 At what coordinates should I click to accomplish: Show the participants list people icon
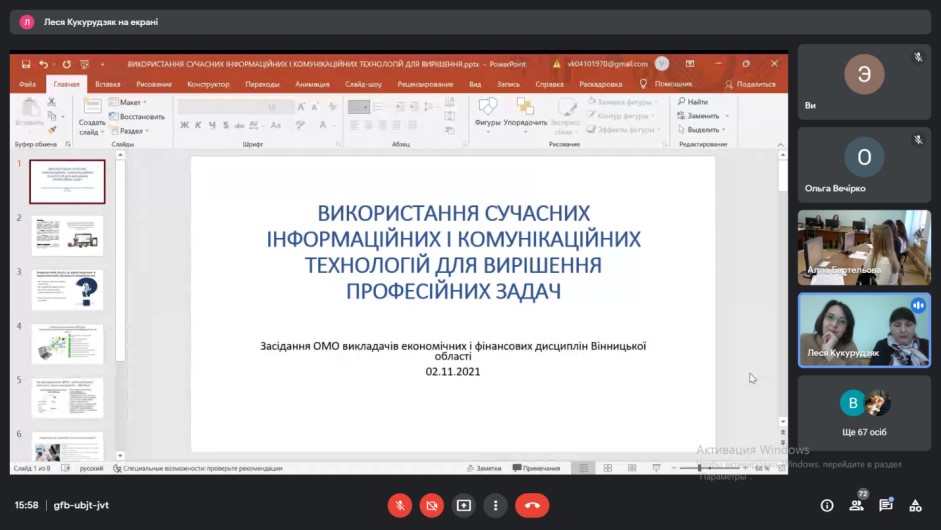pos(857,506)
